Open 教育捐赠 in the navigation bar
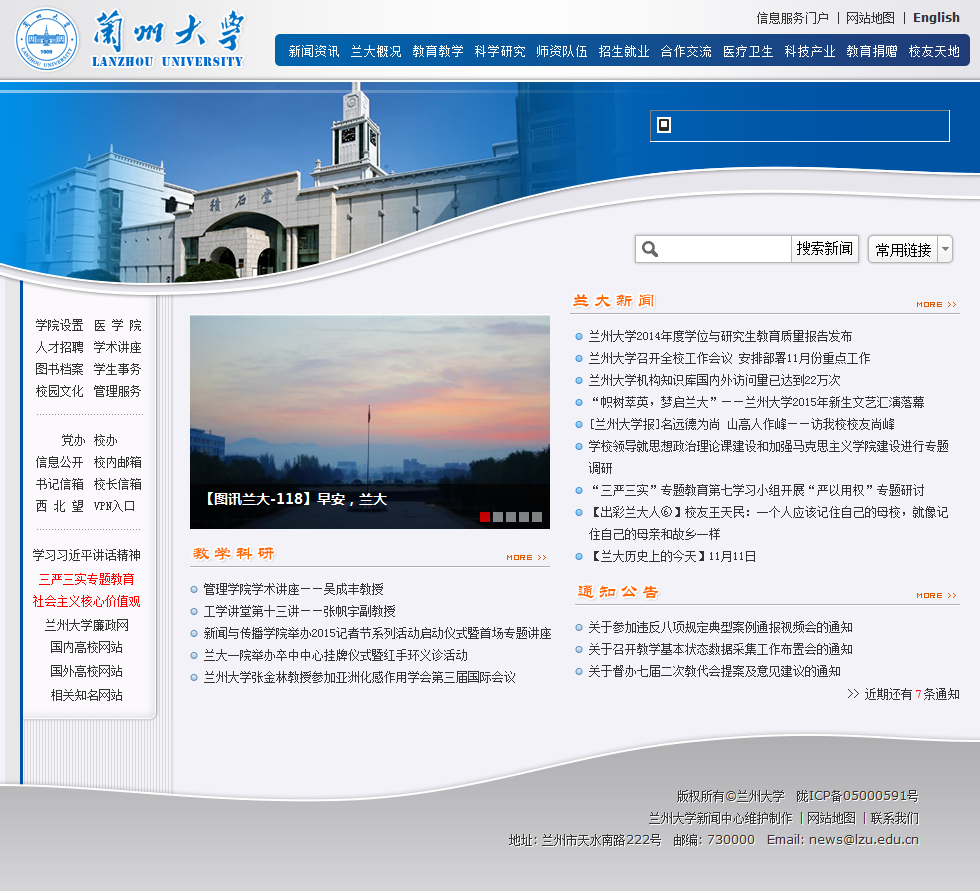980x891 pixels. pyautogui.click(x=872, y=51)
